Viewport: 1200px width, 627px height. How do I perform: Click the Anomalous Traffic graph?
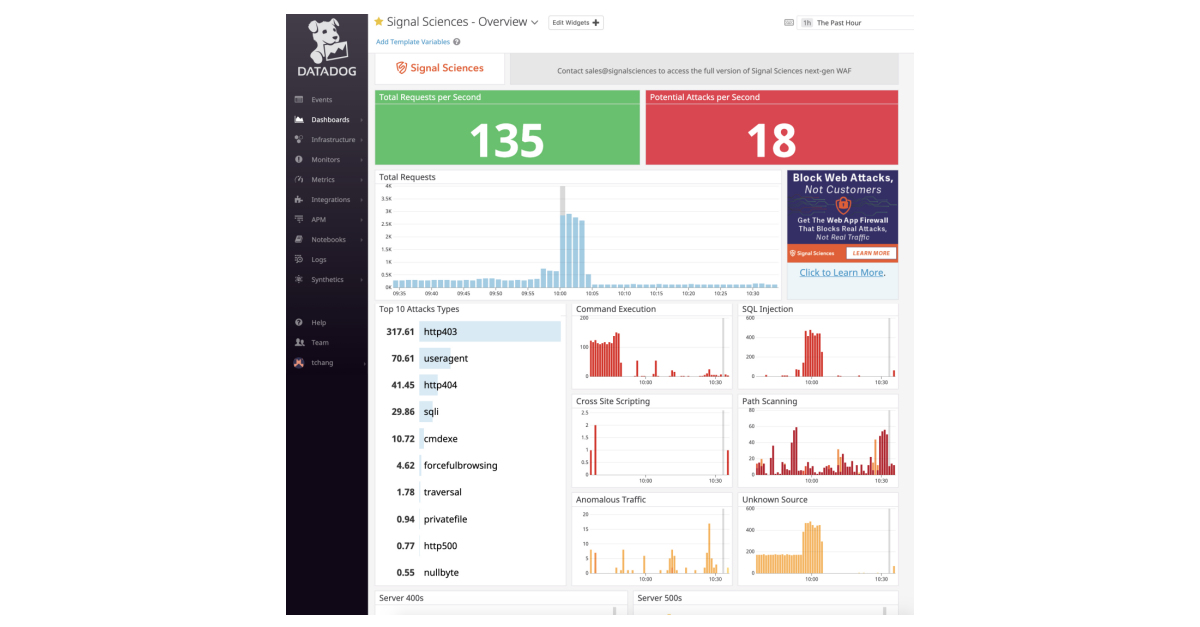coord(652,539)
